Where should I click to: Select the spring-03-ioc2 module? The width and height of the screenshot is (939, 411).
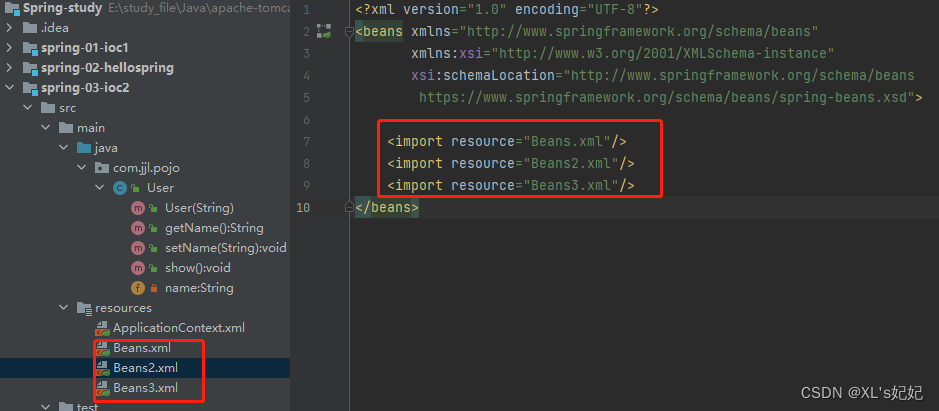coord(85,88)
